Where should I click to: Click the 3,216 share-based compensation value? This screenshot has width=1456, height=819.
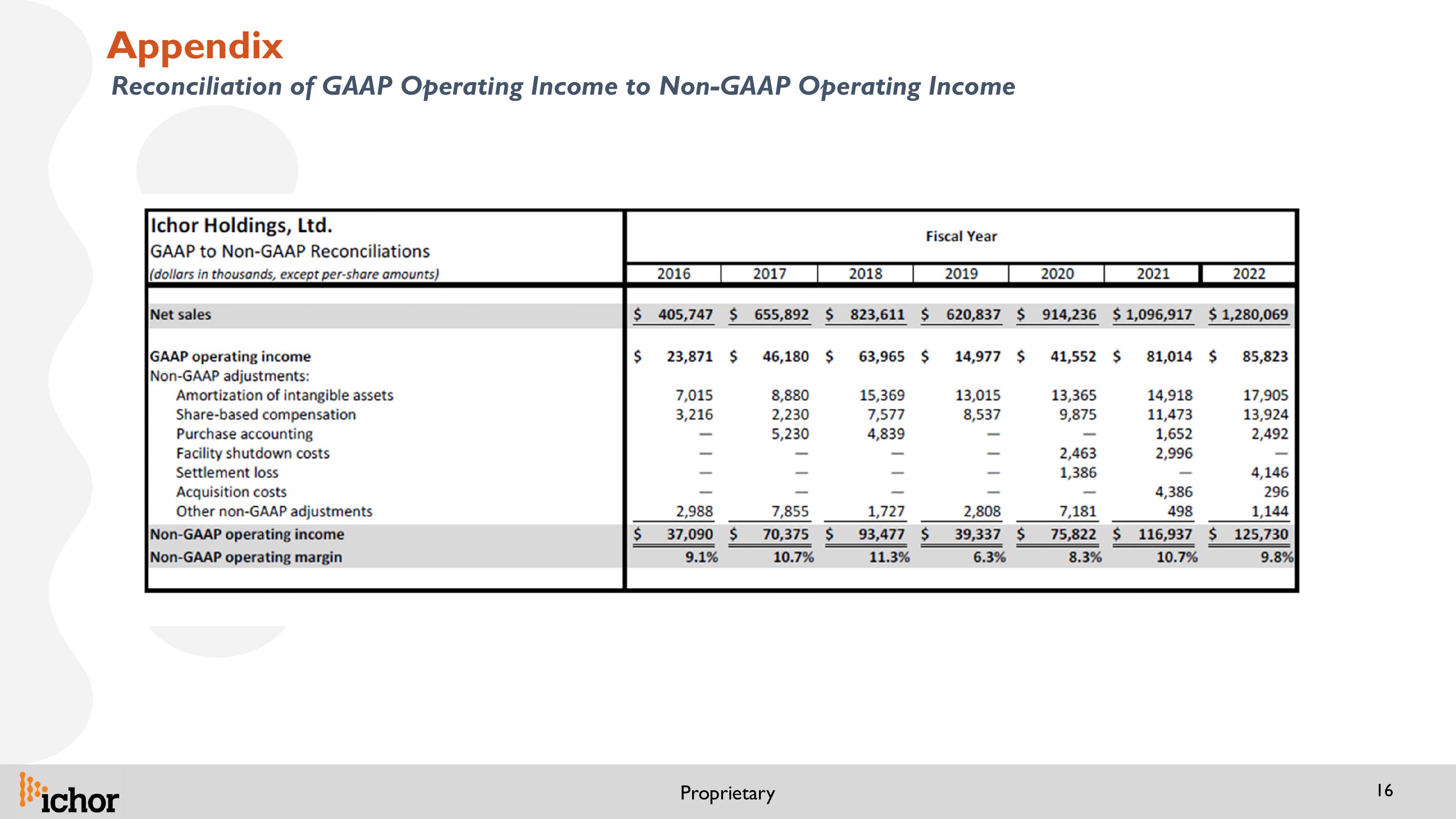pos(695,415)
